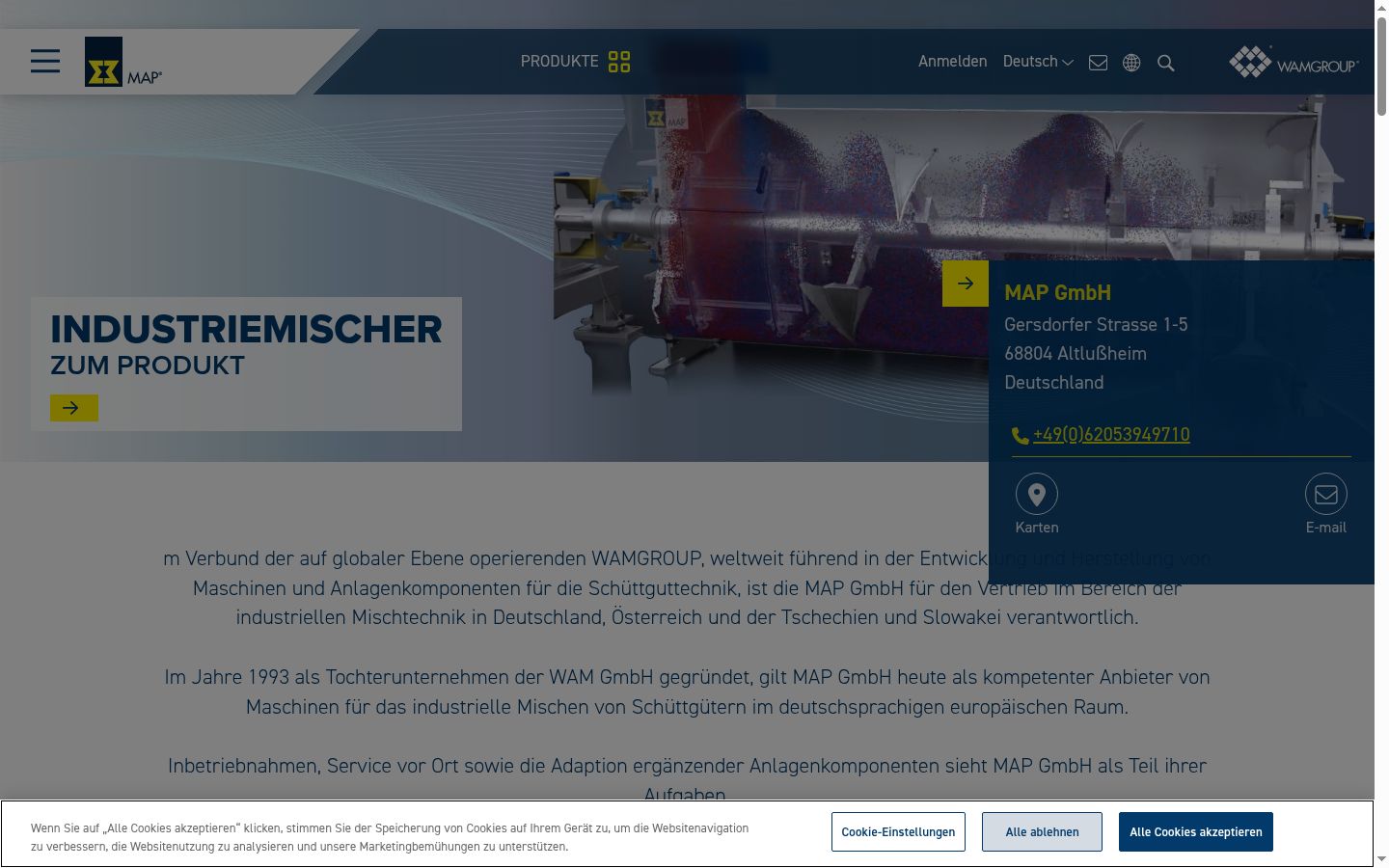Collapse the MAP GmbH contact panel arrow
The height and width of the screenshot is (868, 1389).
coord(966,284)
